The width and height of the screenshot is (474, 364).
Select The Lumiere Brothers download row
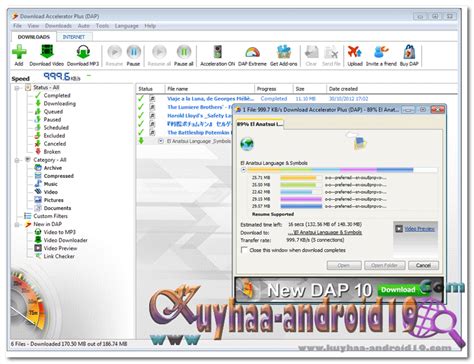pos(185,107)
